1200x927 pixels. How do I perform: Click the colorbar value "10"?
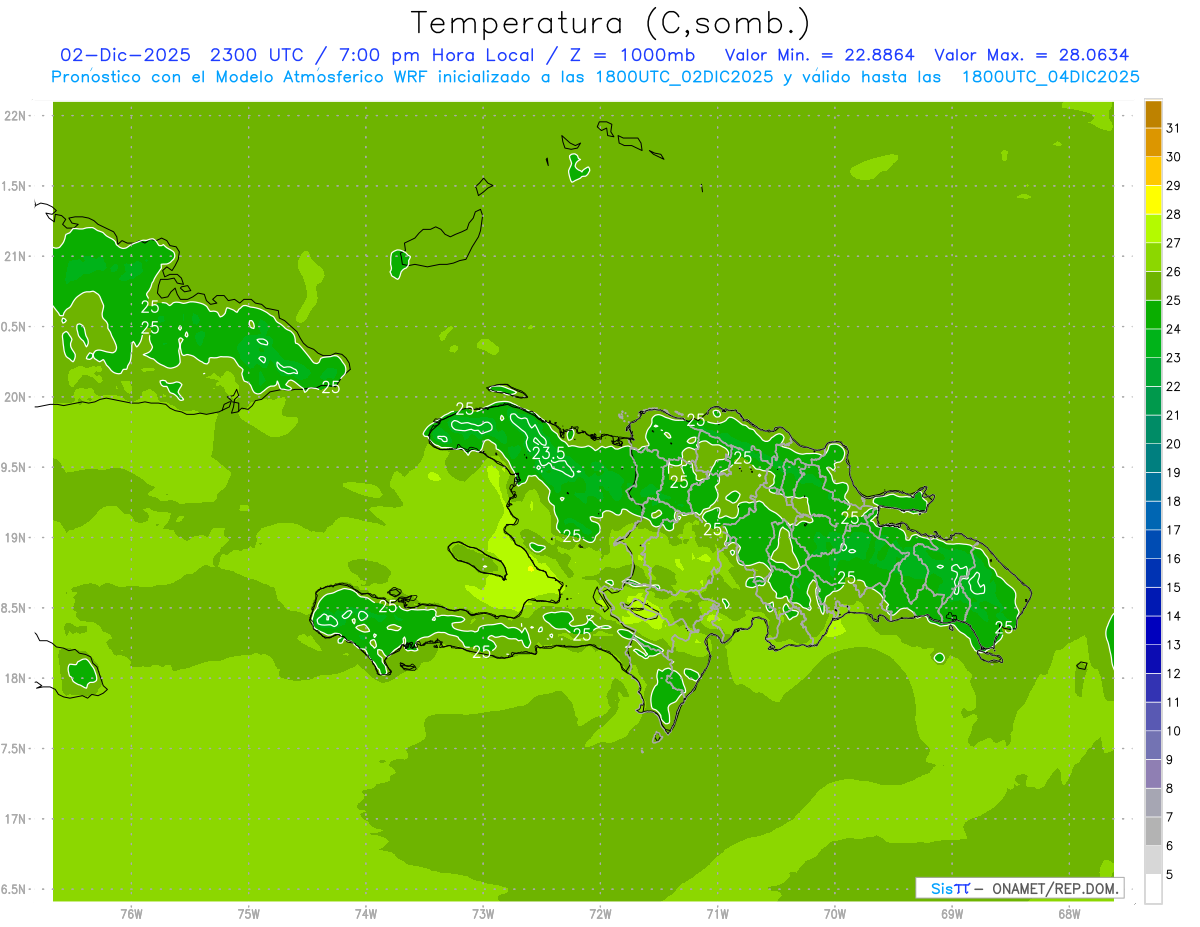(x=1174, y=731)
